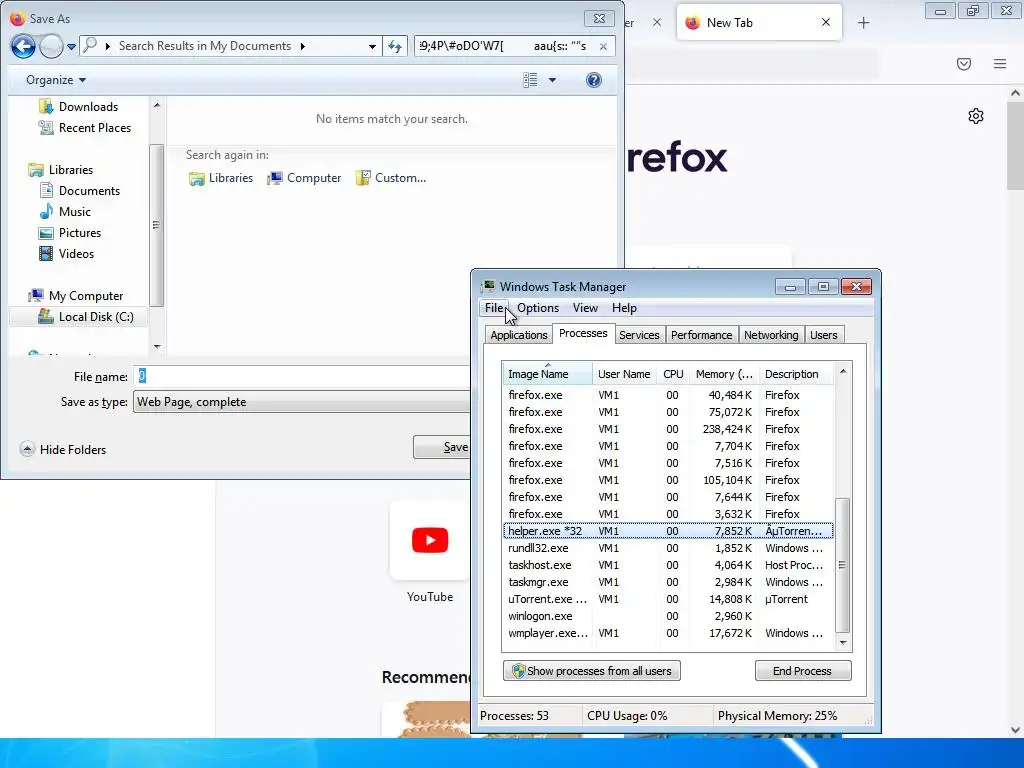Switch to the Applications tab
The width and height of the screenshot is (1024, 768).
click(519, 335)
